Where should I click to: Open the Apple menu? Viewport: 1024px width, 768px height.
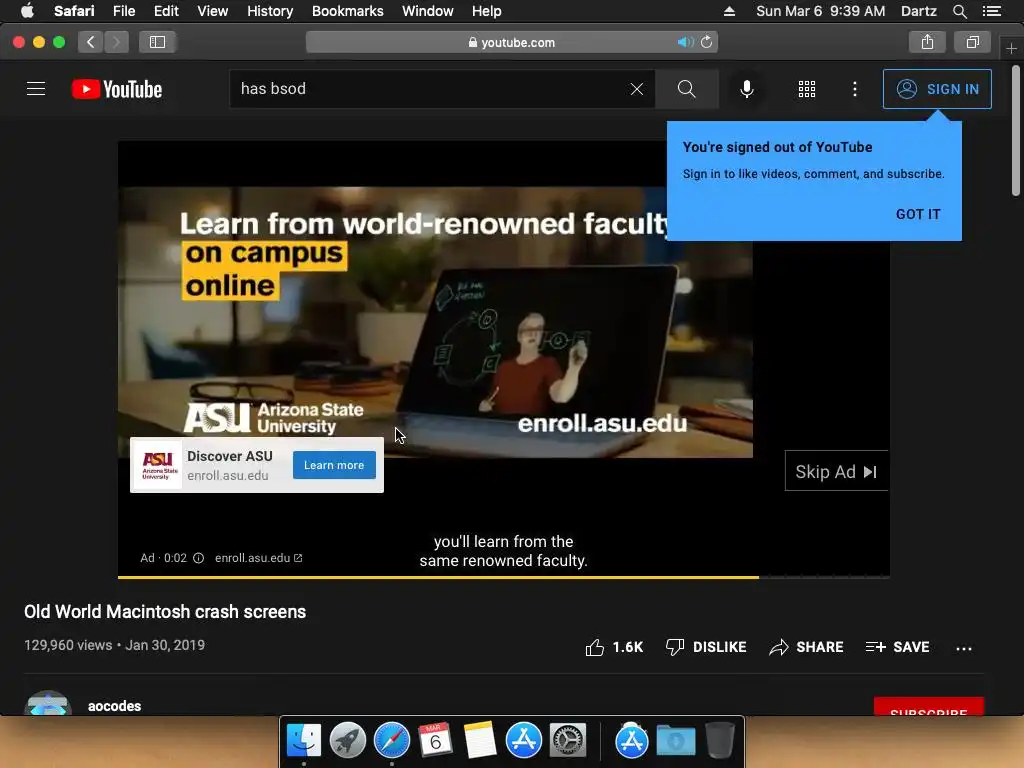pyautogui.click(x=27, y=11)
